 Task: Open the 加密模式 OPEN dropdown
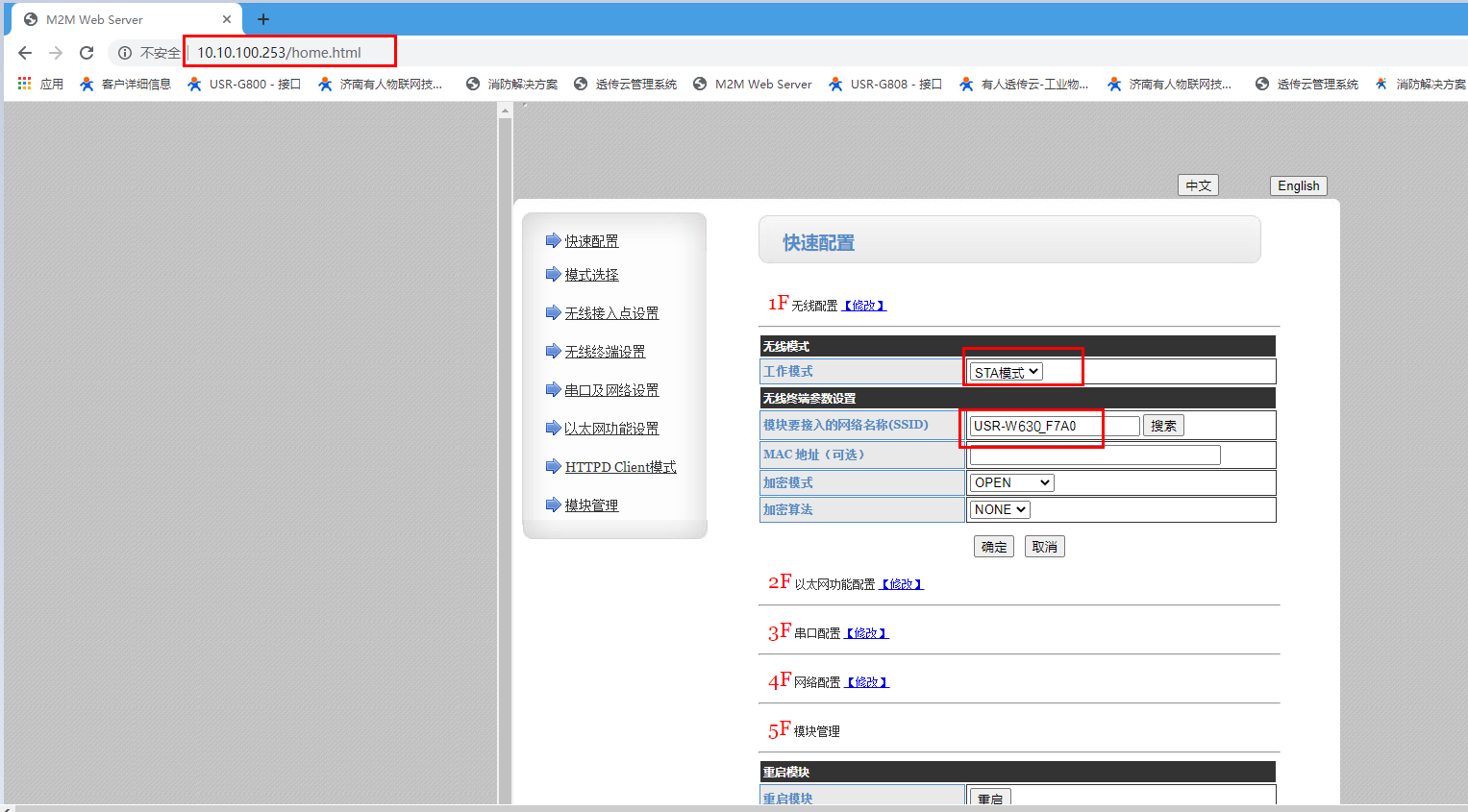pyautogui.click(x=1011, y=482)
